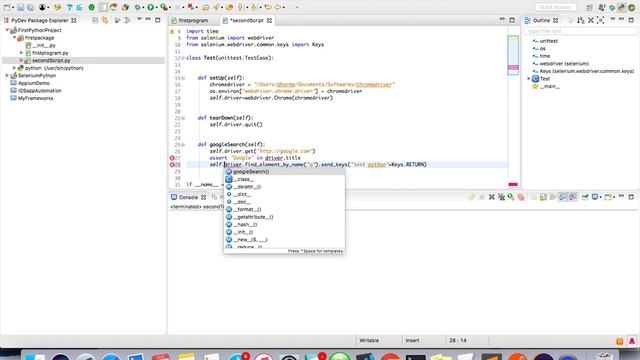This screenshot has height=360, width=640.
Task: Open secondScript.py in Package Explorer
Action: click(51, 60)
